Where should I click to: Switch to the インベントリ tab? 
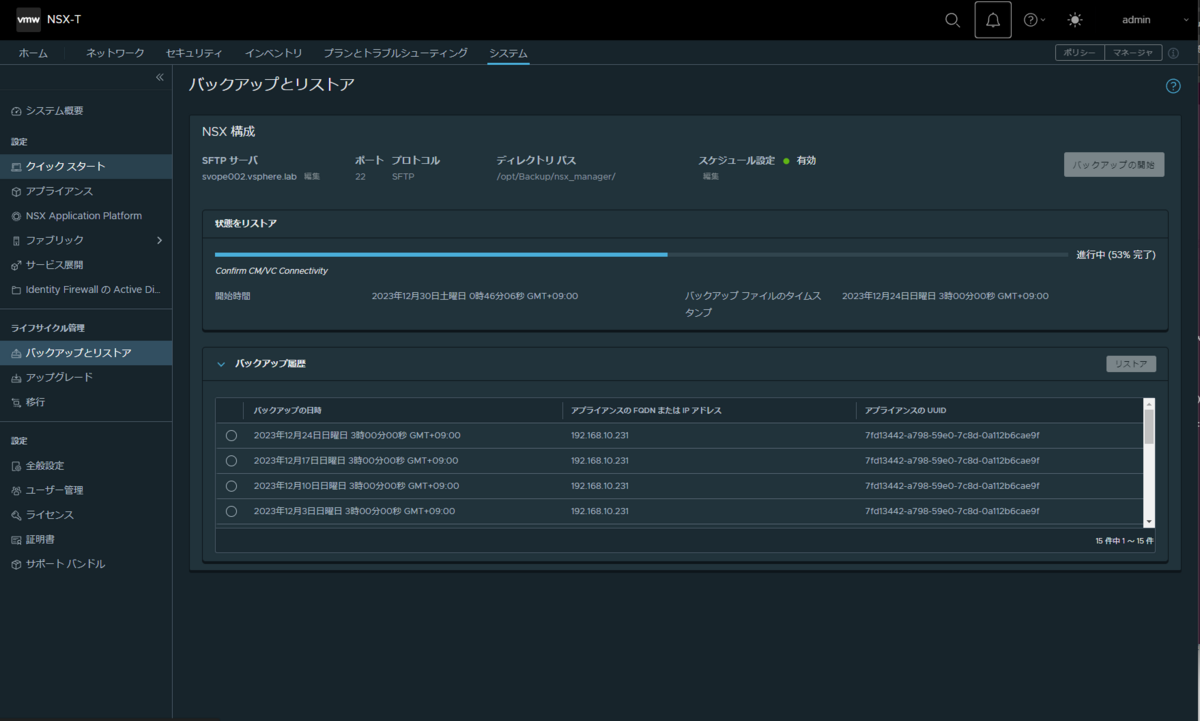point(273,53)
